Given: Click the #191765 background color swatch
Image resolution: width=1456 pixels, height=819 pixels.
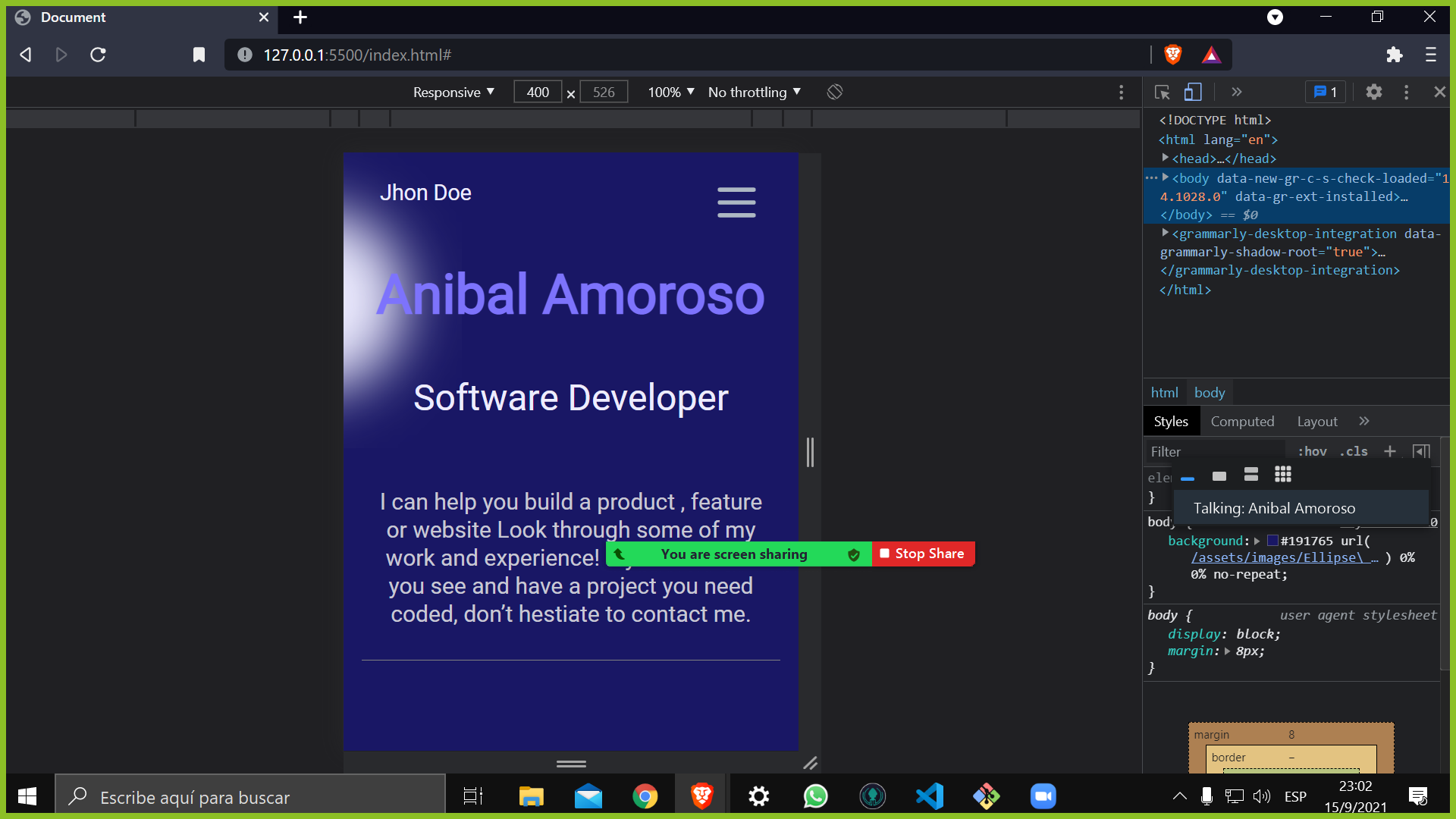Looking at the screenshot, I should point(1272,541).
